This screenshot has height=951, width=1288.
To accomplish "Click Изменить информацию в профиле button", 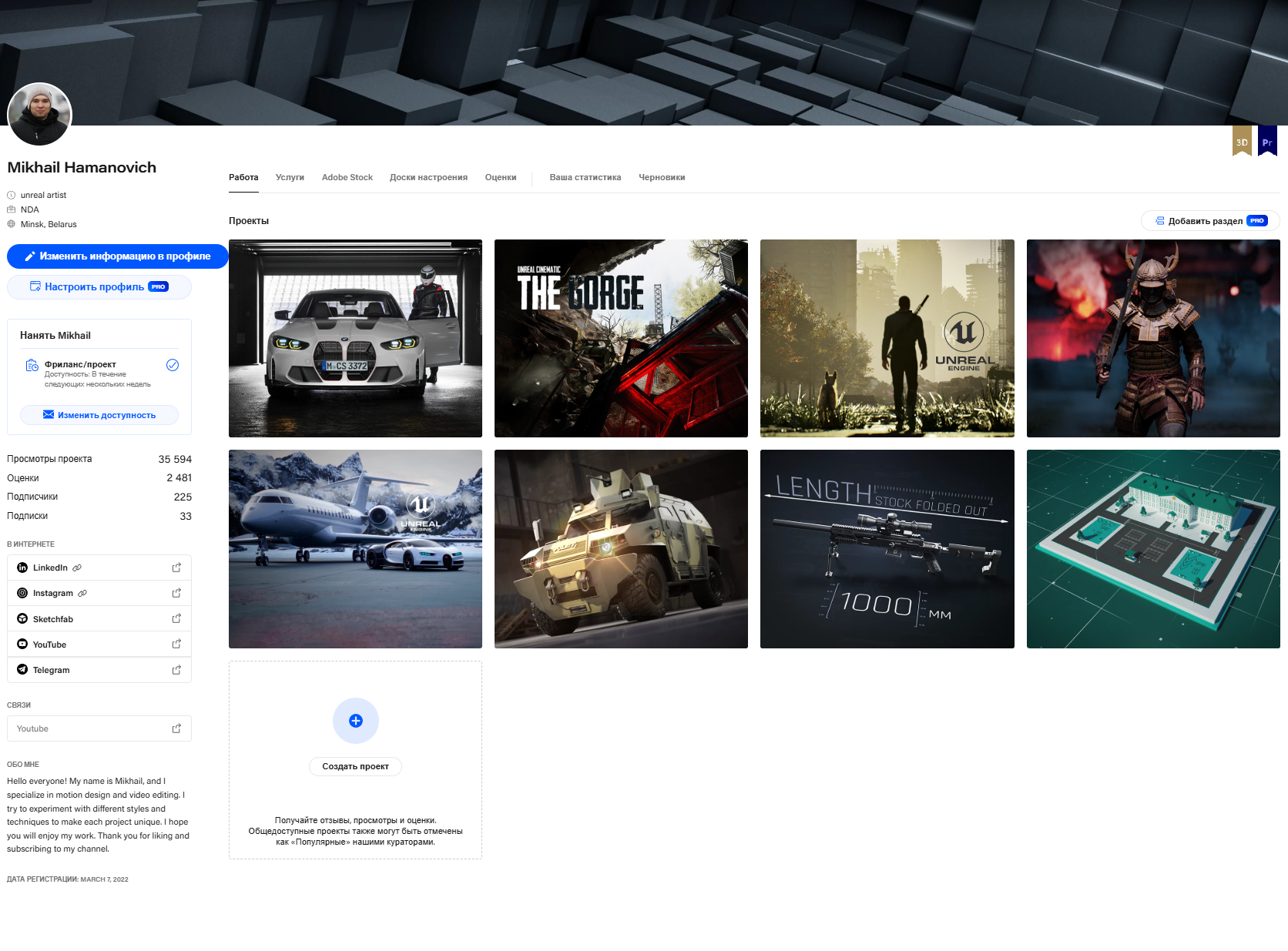I will 117,256.
